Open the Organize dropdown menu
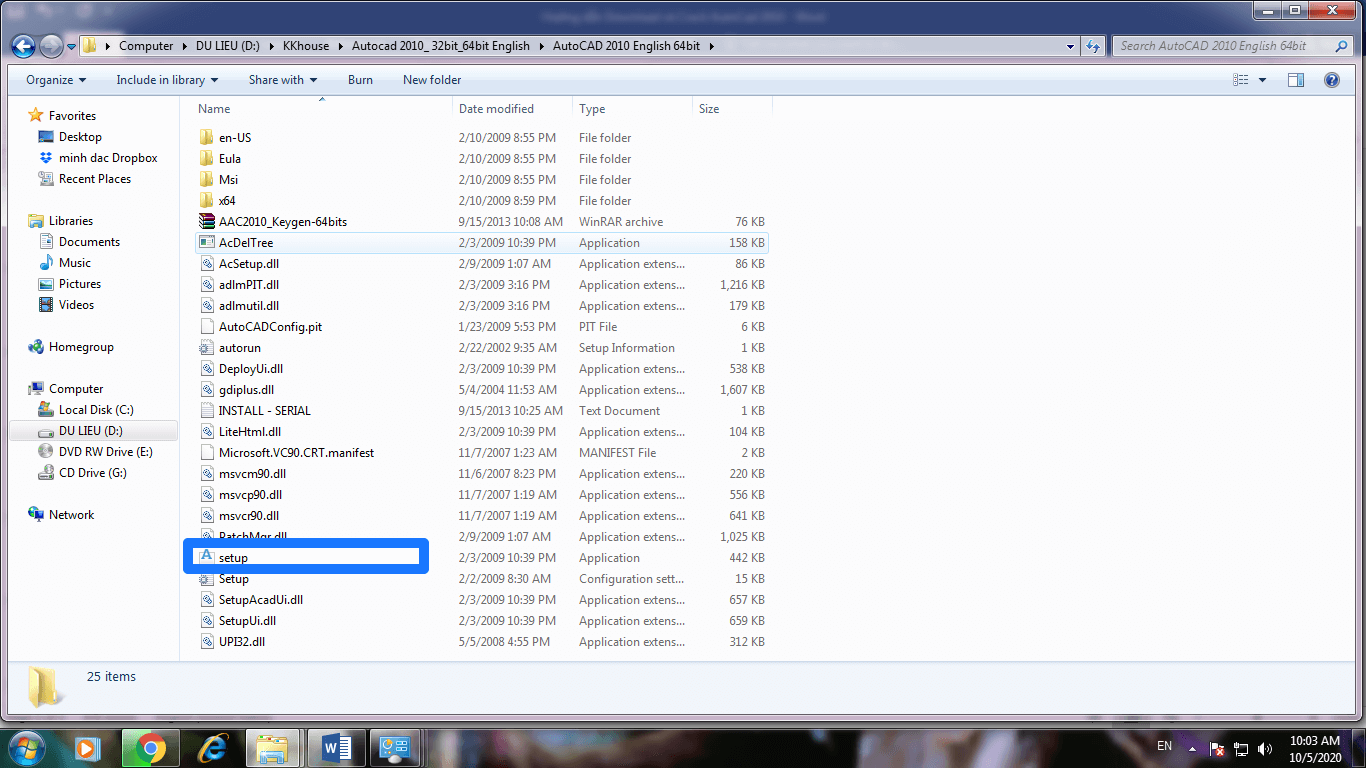Image resolution: width=1366 pixels, height=768 pixels. (56, 80)
